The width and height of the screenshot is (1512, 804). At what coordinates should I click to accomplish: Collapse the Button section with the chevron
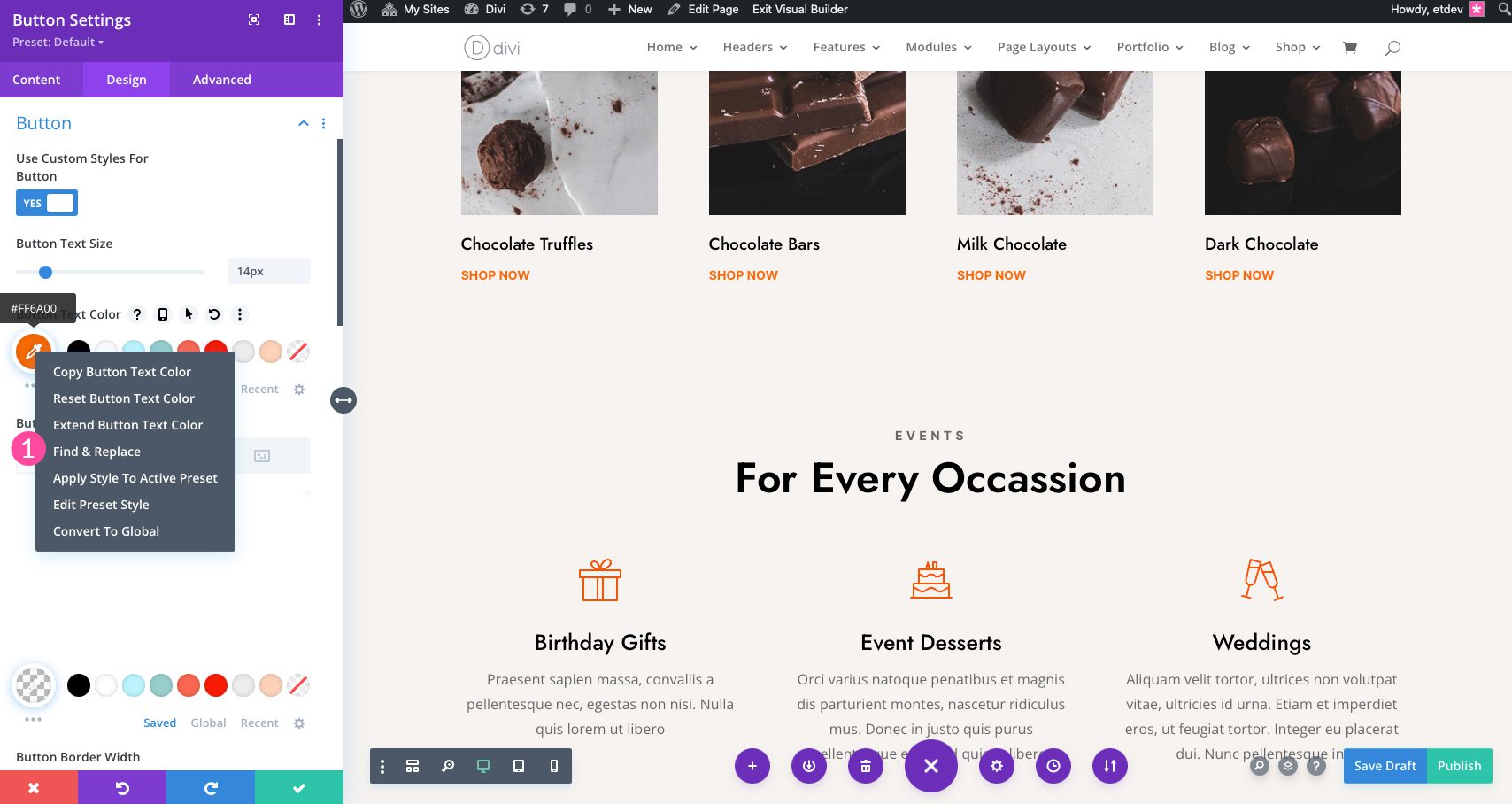[304, 123]
